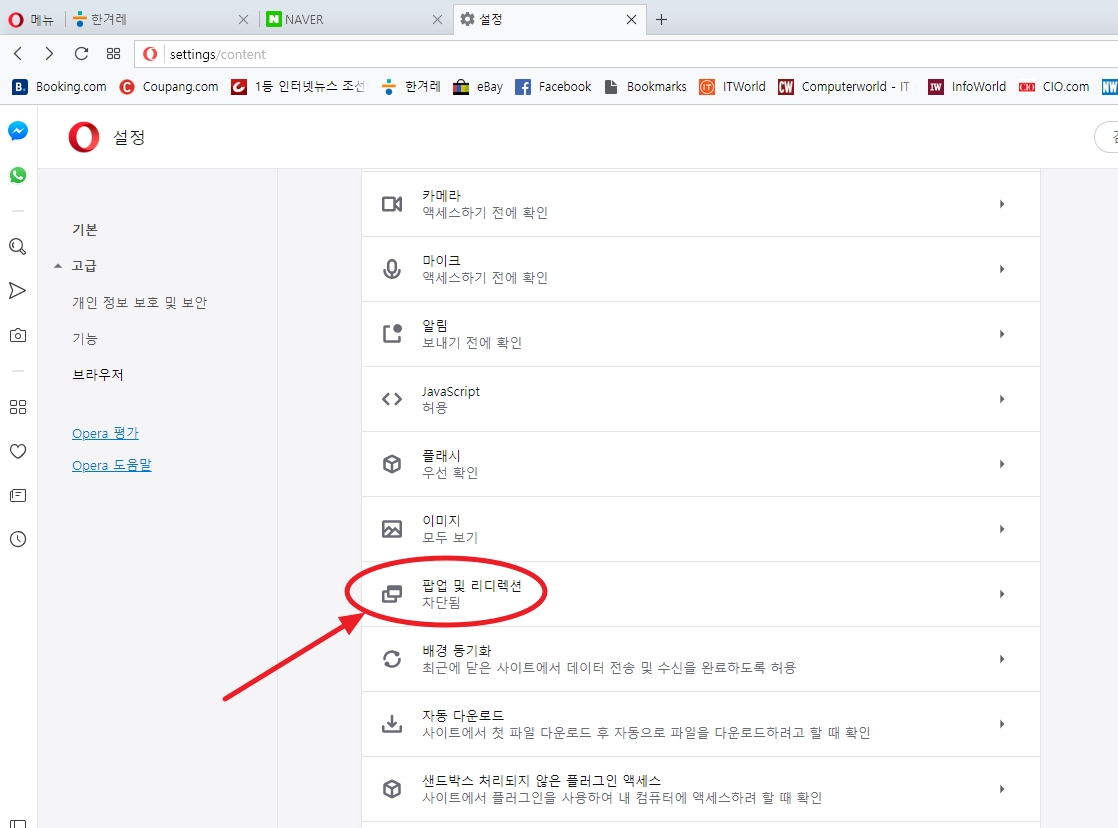The height and width of the screenshot is (828, 1118).
Task: Open the Opera 메뉴 button
Action: point(31,20)
